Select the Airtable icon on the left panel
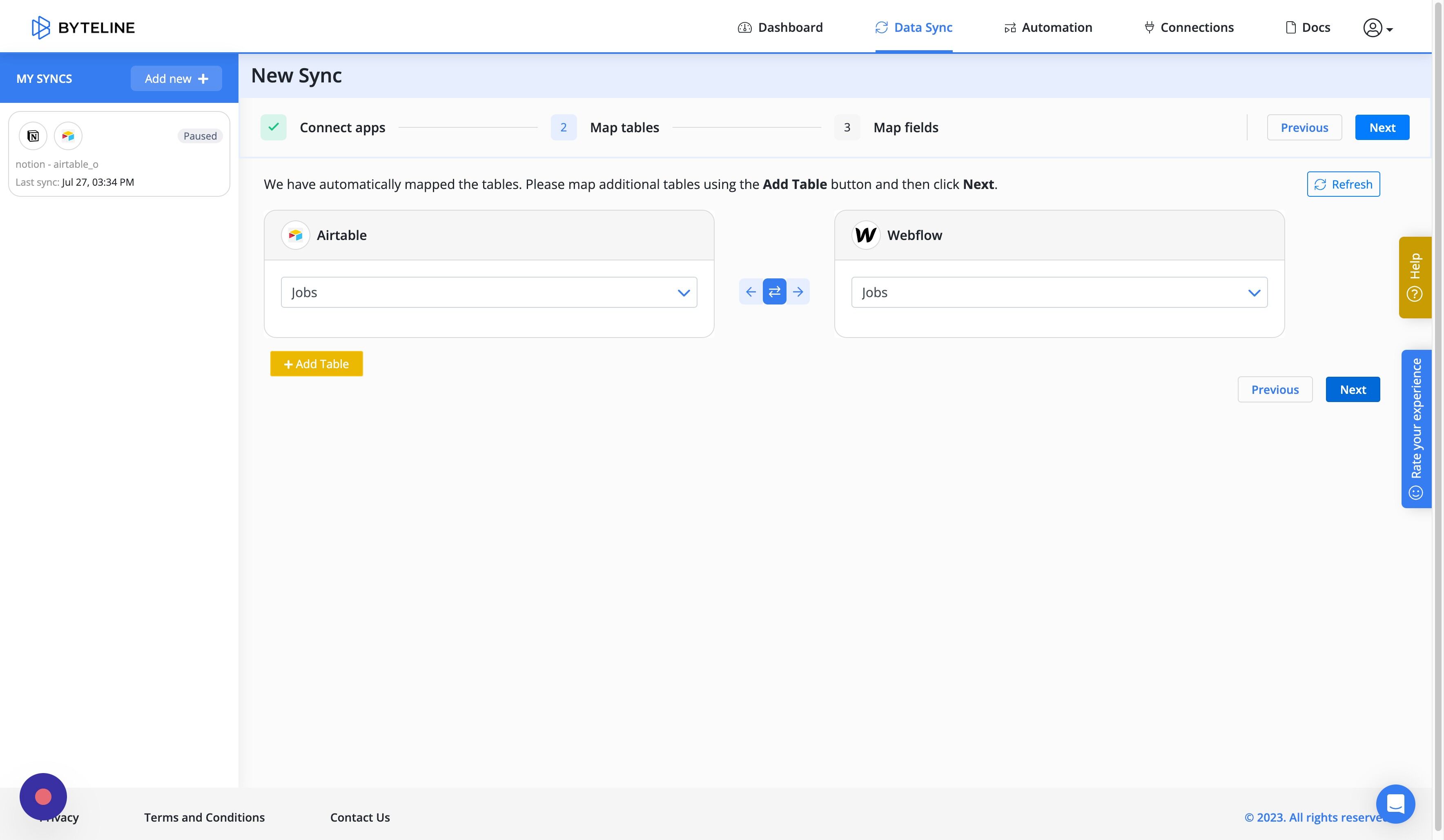 (295, 235)
